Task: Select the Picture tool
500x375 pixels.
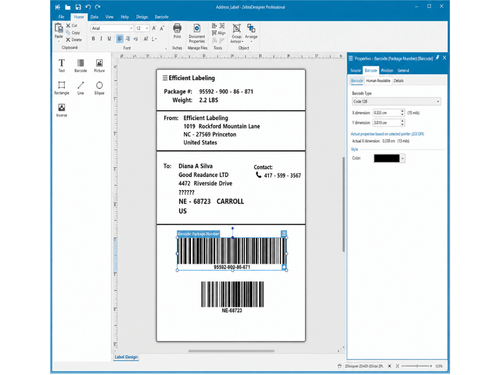Action: pos(99,65)
